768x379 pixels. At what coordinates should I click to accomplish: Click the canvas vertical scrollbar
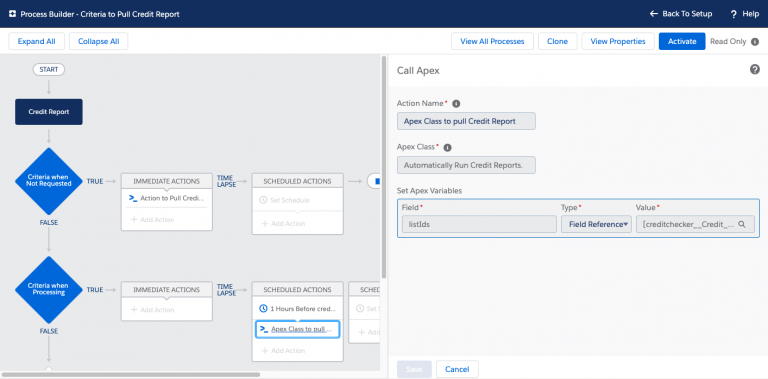tap(384, 166)
